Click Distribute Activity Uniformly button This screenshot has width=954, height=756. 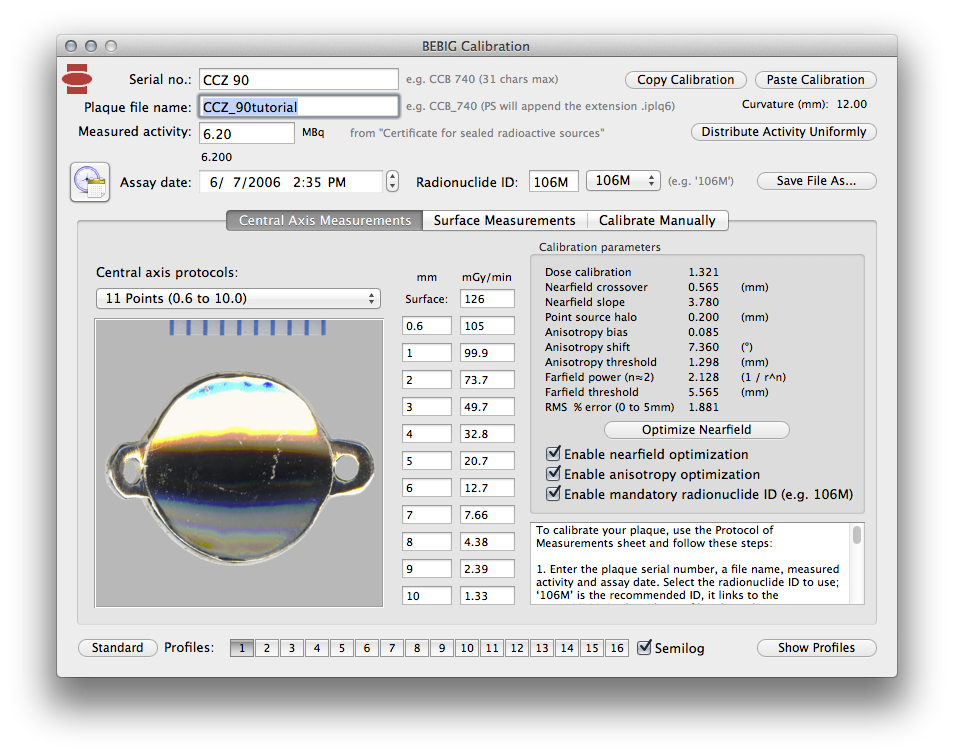click(x=784, y=132)
